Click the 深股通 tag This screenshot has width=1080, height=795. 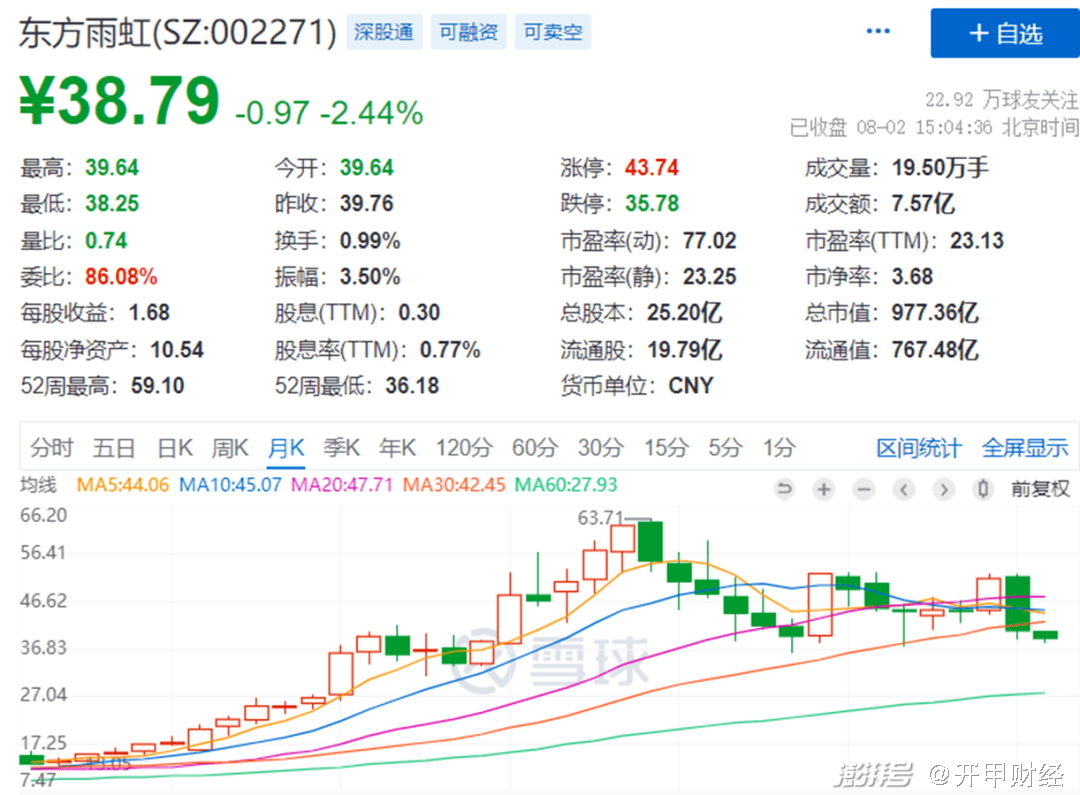coord(384,32)
